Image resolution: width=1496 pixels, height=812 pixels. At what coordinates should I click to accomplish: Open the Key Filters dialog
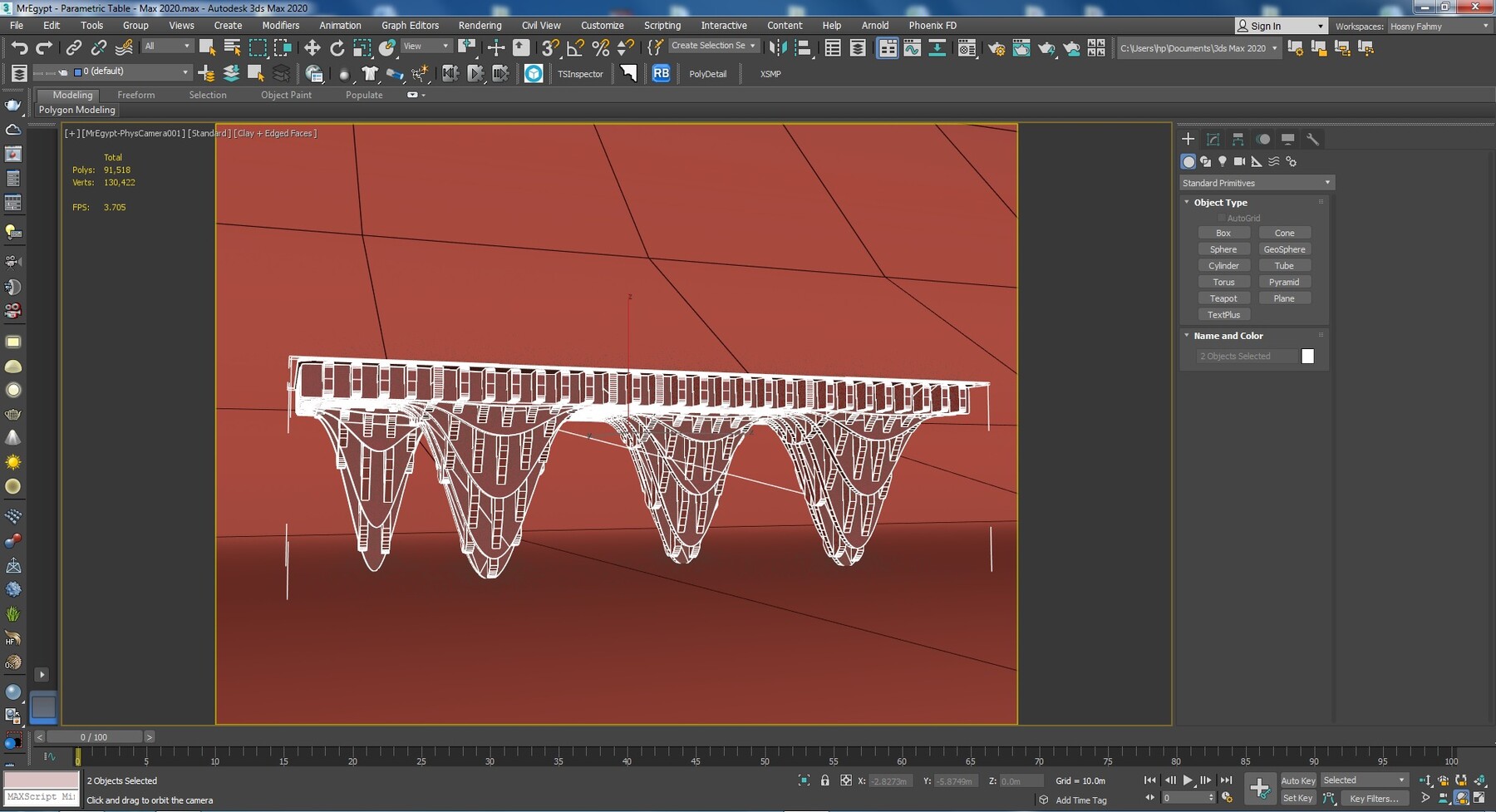[1375, 798]
